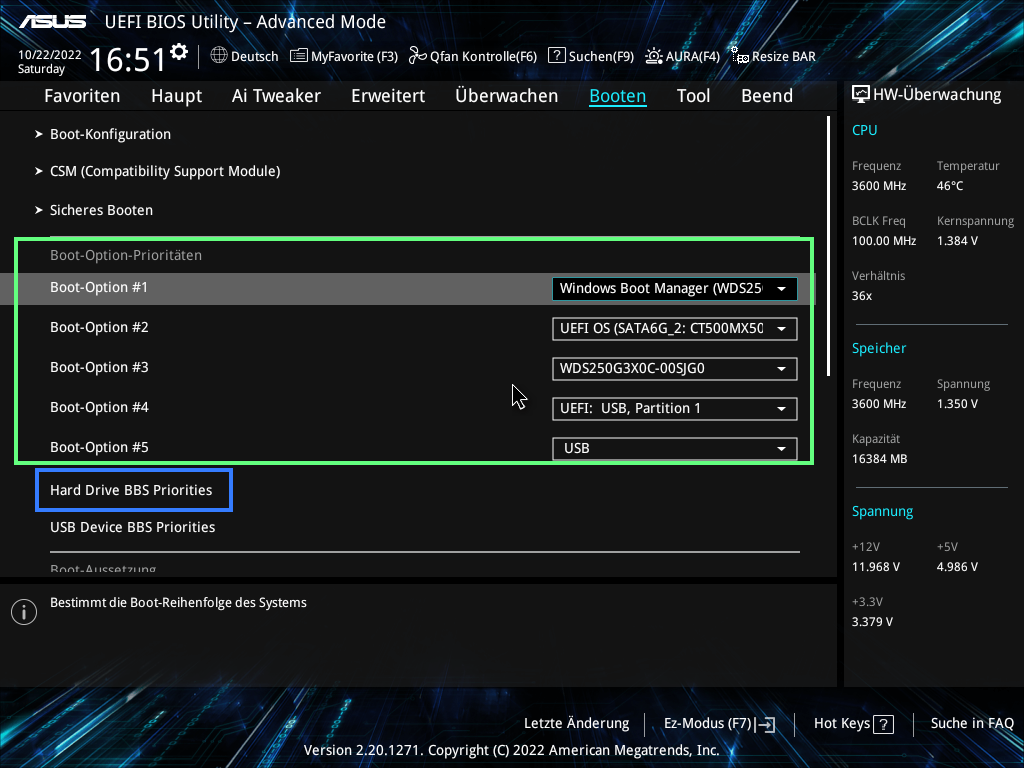Click the AURA light icon
This screenshot has width=1024, height=768.
[x=654, y=56]
